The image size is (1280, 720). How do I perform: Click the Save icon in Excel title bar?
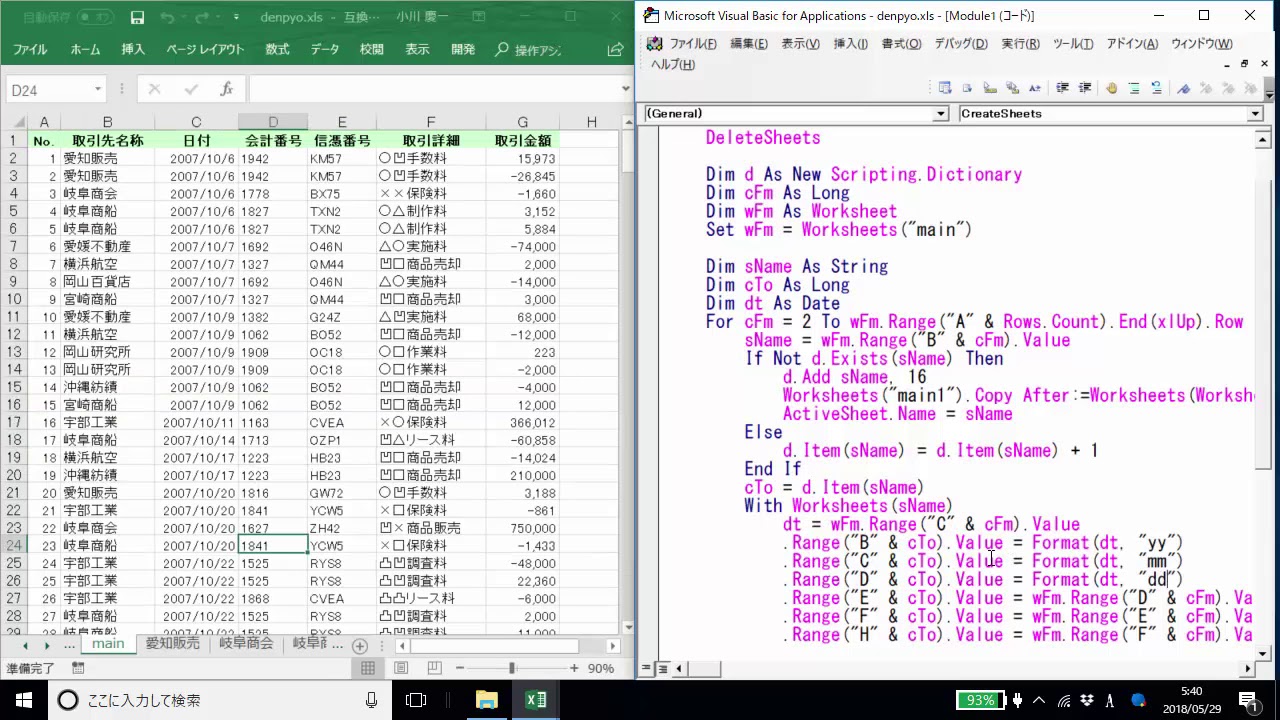point(137,17)
